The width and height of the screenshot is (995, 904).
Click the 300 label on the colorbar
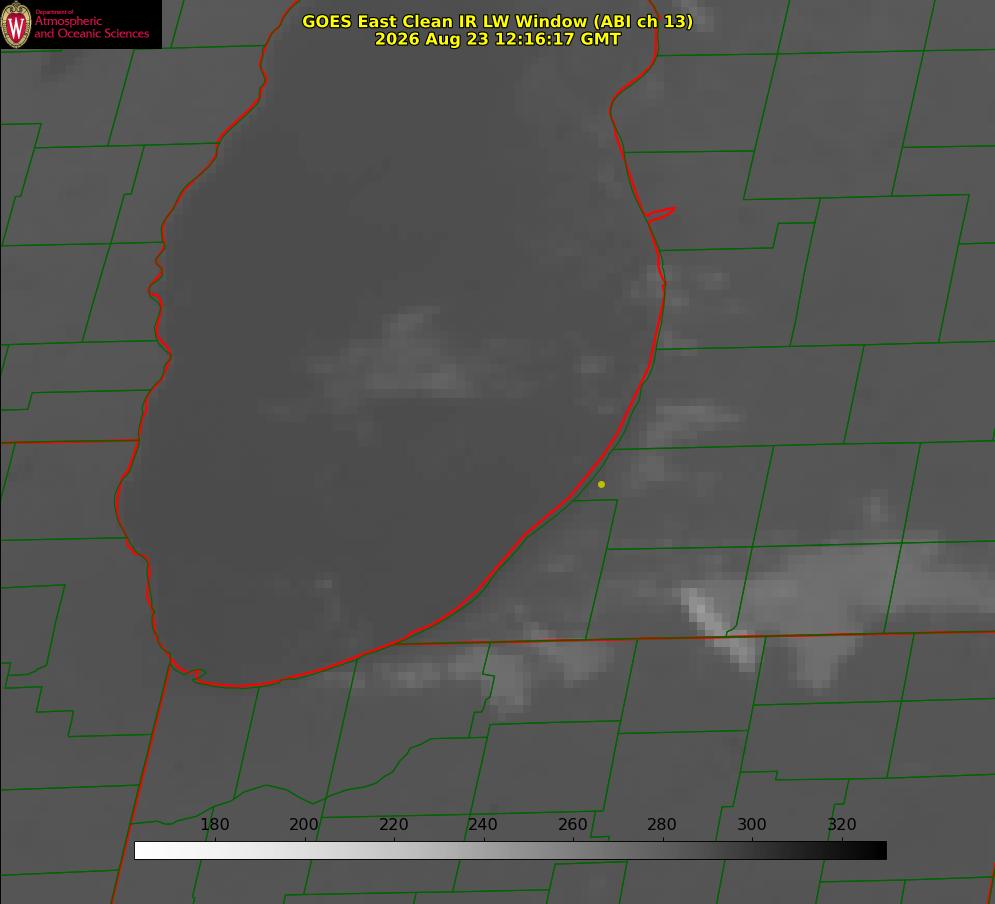(752, 824)
